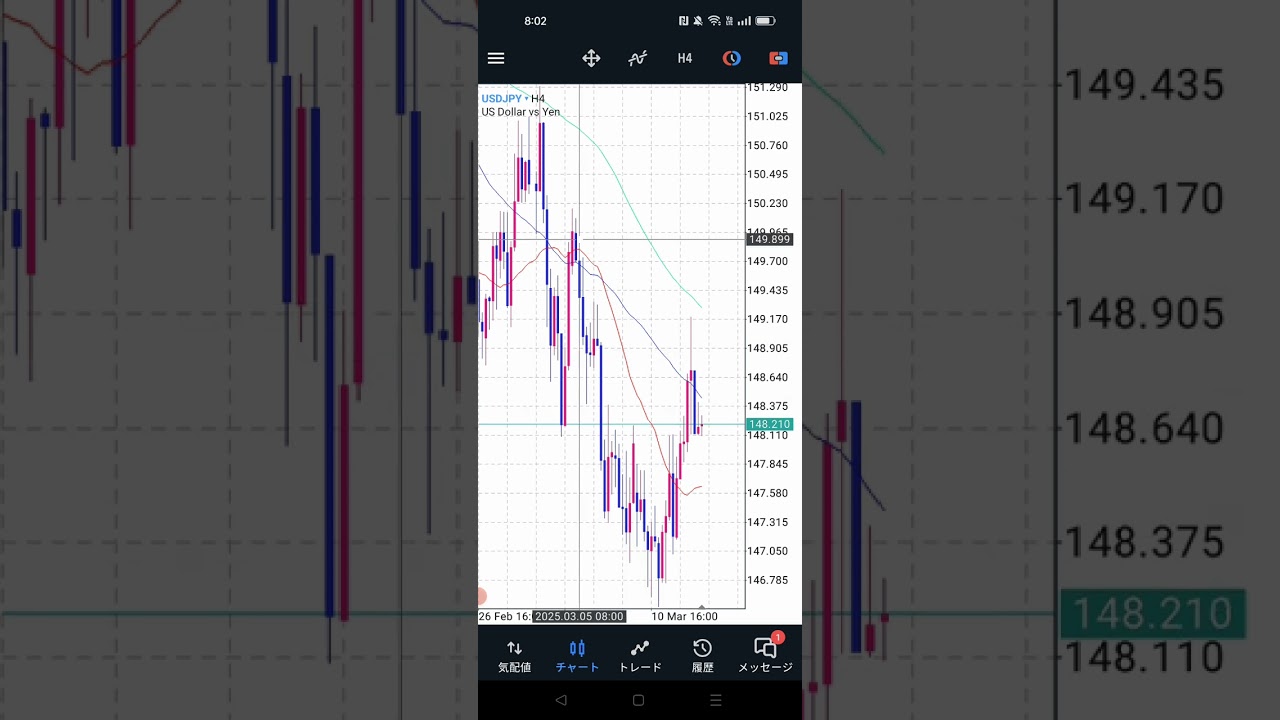Open Android recent apps button
This screenshot has height=720, width=1280.
[x=715, y=701]
